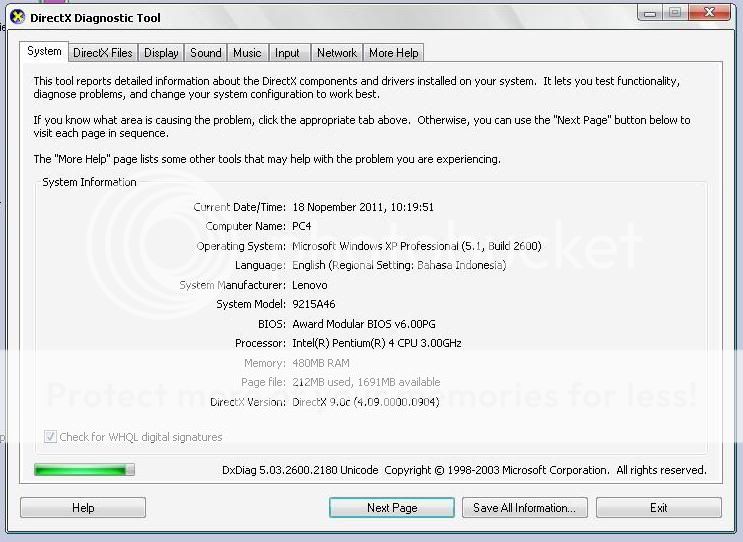Image resolution: width=743 pixels, height=542 pixels.
Task: Click the Help button
Action: click(83, 507)
